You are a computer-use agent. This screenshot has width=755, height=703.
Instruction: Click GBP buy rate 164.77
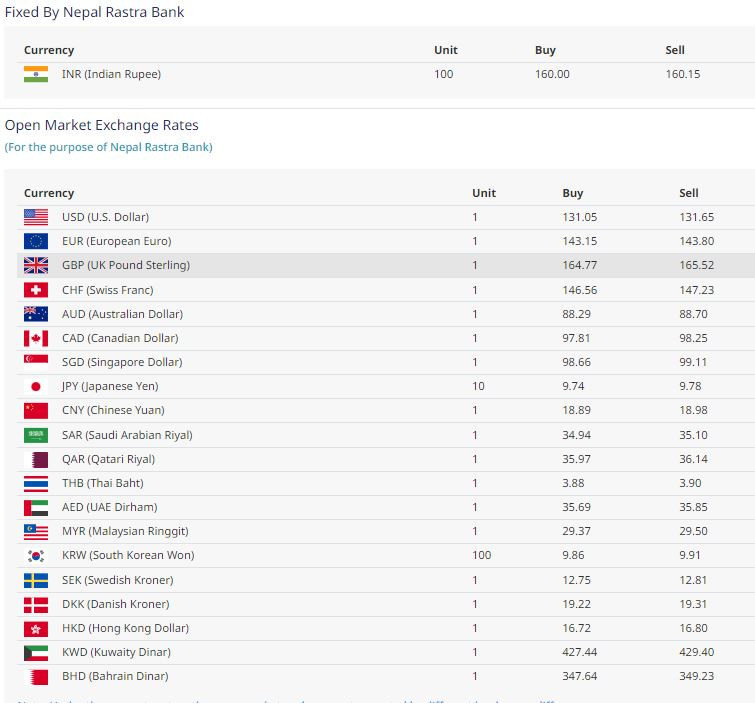click(x=580, y=265)
